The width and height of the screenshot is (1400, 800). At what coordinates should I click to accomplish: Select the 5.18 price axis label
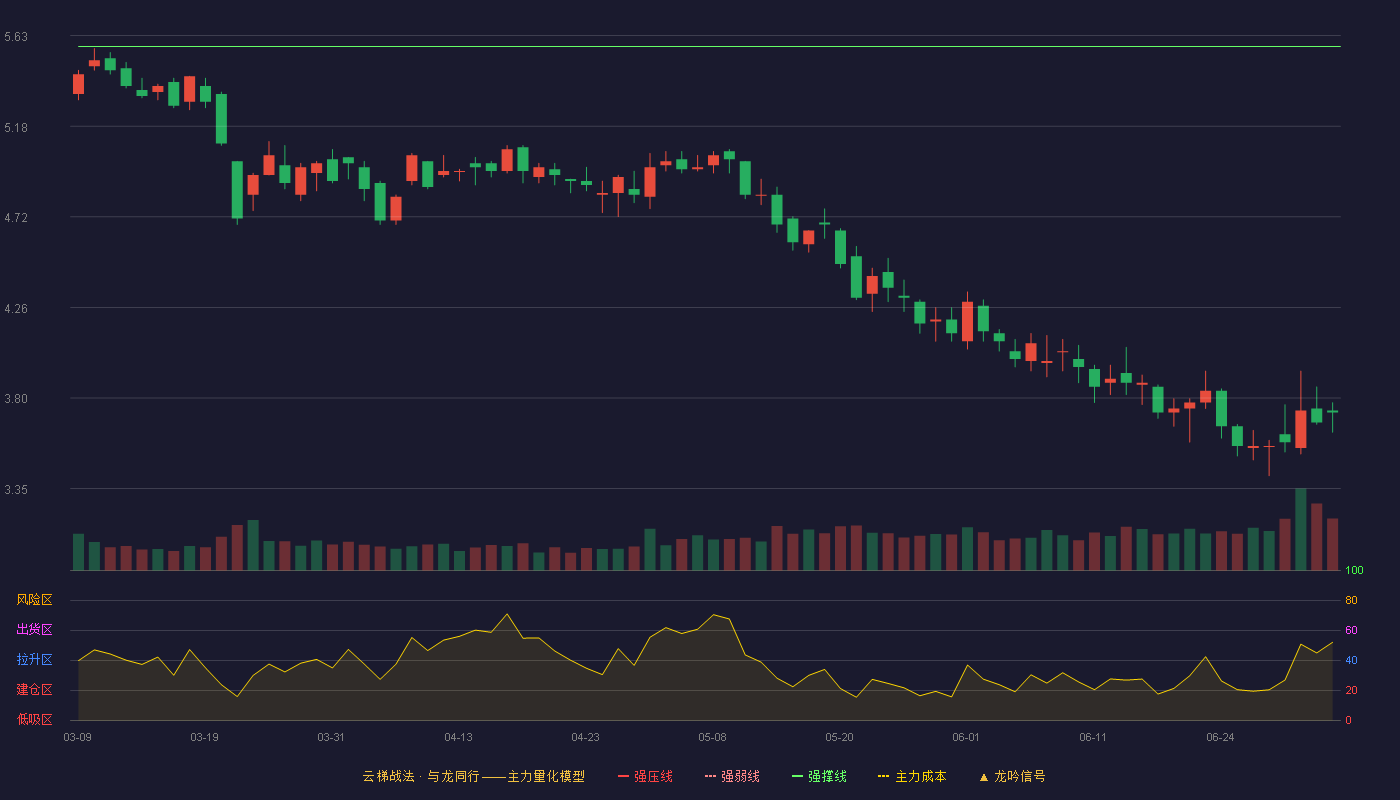16,128
